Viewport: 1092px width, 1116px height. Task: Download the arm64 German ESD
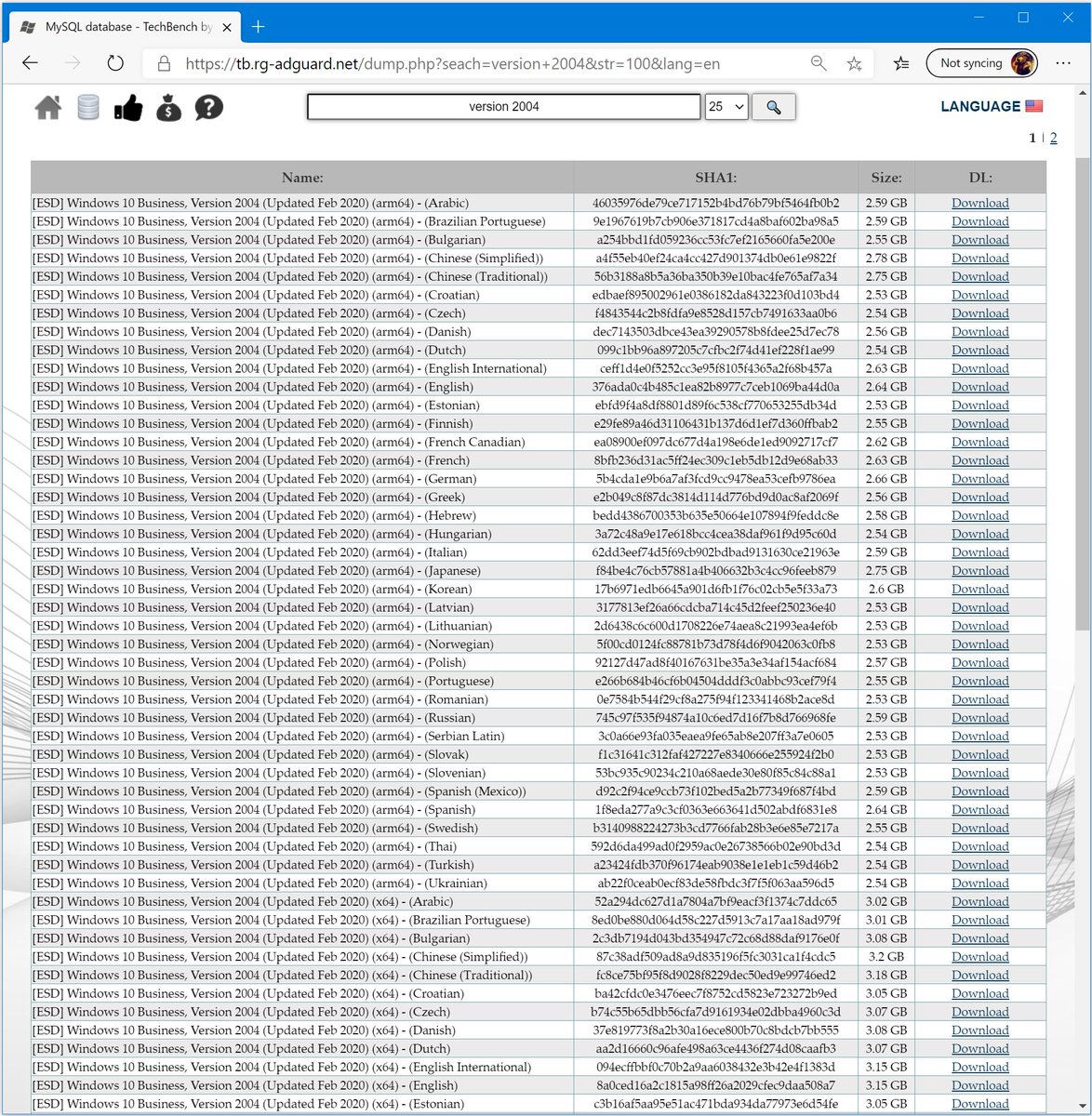(x=980, y=478)
